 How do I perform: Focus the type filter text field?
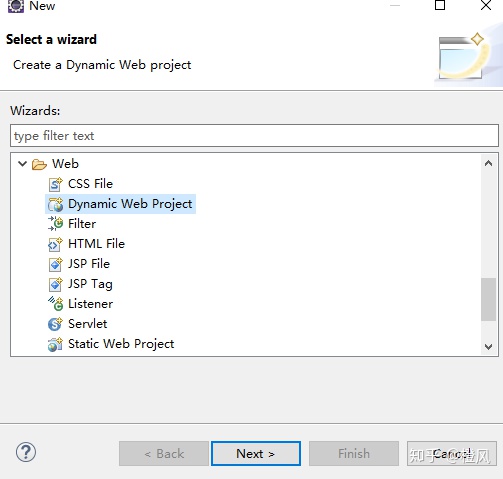pos(254,136)
